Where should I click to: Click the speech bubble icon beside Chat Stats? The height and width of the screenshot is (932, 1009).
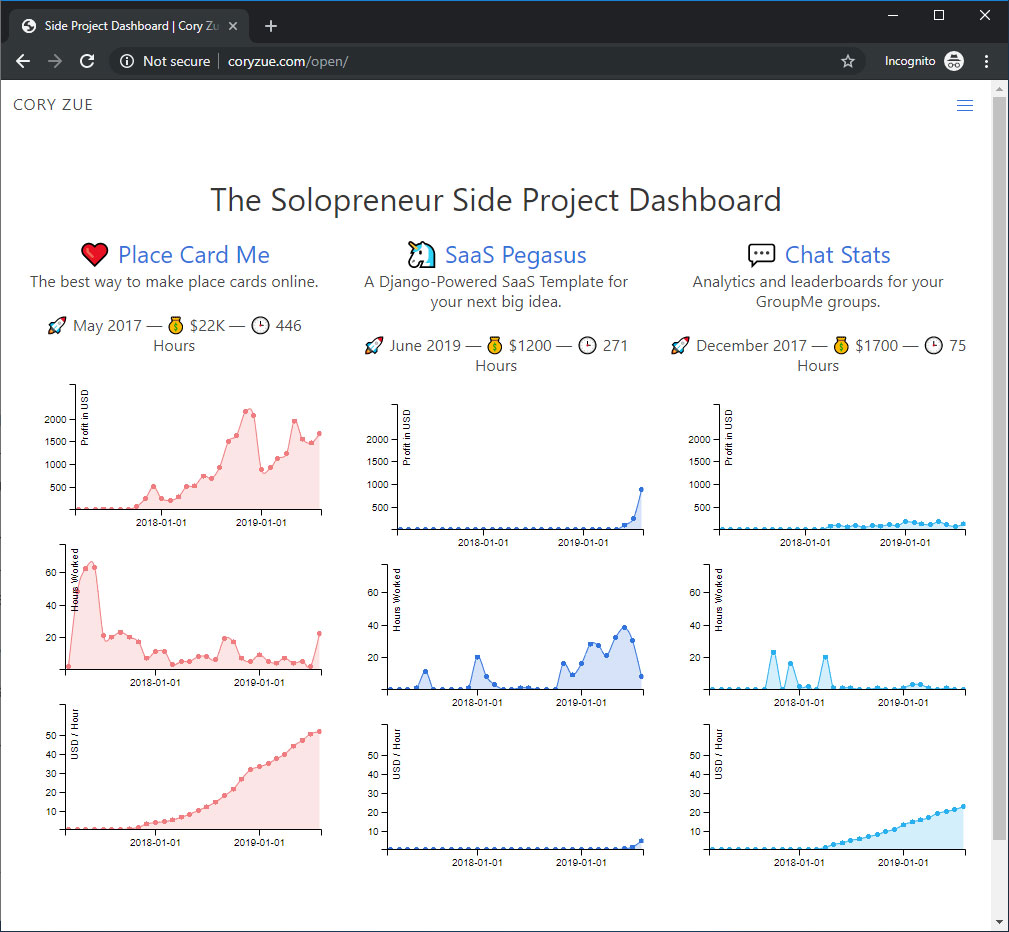coord(761,255)
